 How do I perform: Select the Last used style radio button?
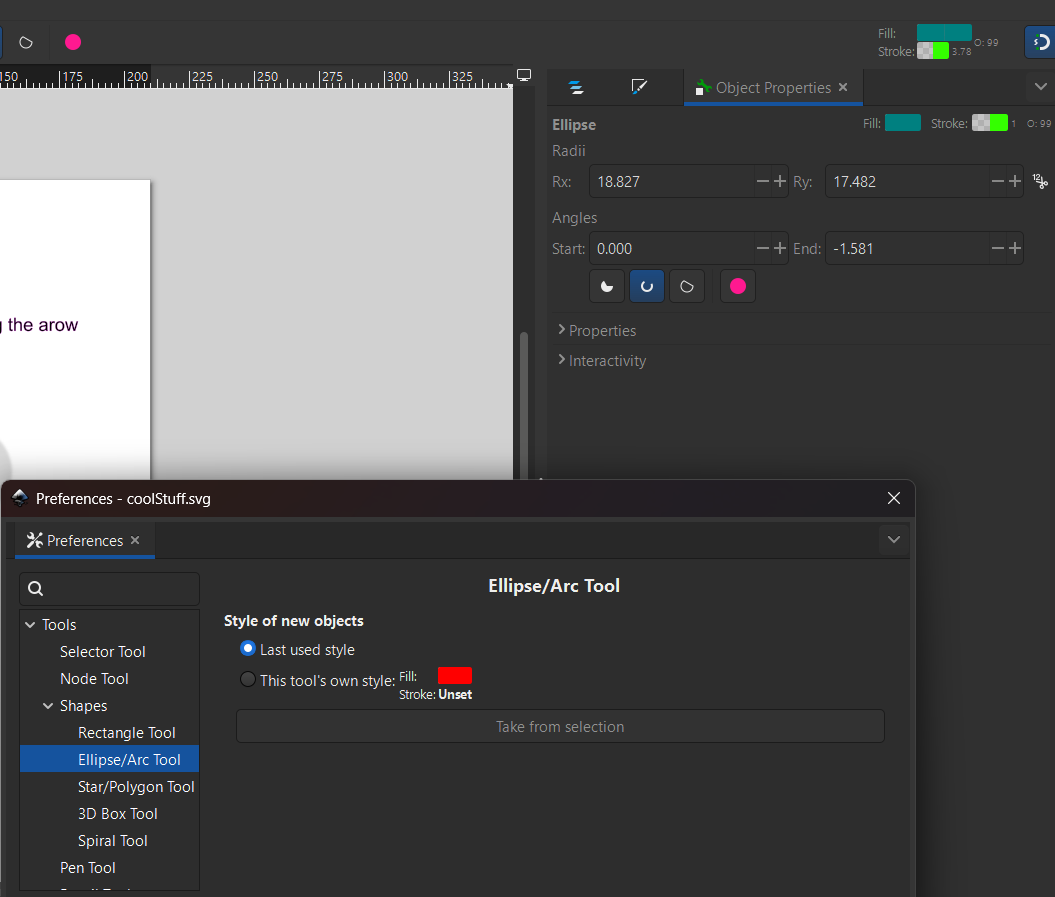[247, 648]
